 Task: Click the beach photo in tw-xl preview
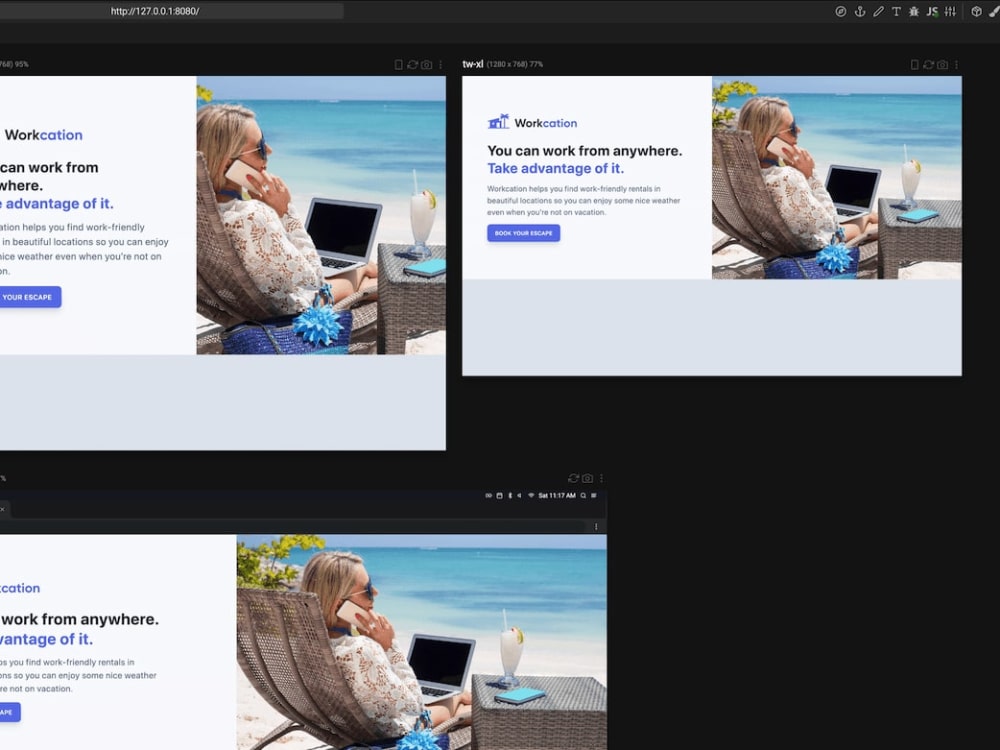tap(837, 178)
